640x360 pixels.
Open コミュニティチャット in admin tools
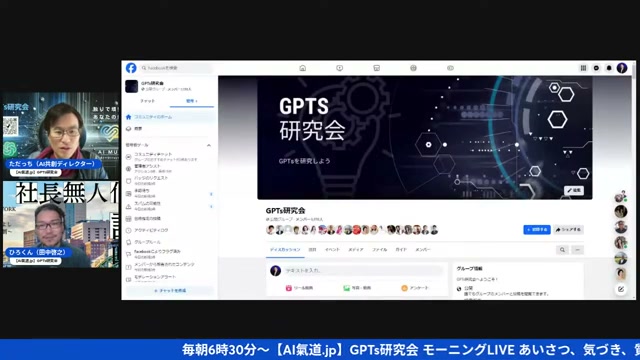click(169, 157)
